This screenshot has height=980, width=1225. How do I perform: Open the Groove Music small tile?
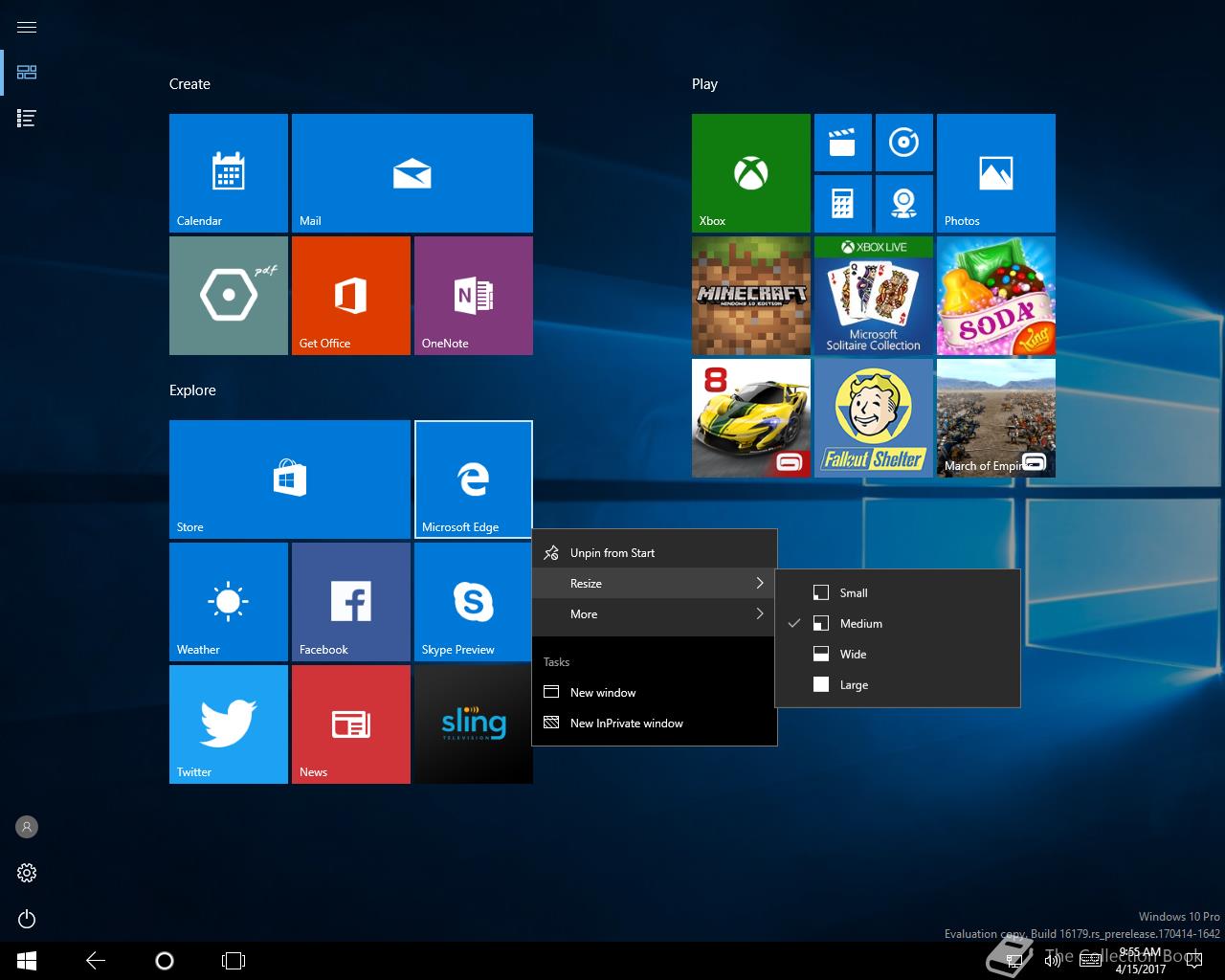(x=903, y=143)
